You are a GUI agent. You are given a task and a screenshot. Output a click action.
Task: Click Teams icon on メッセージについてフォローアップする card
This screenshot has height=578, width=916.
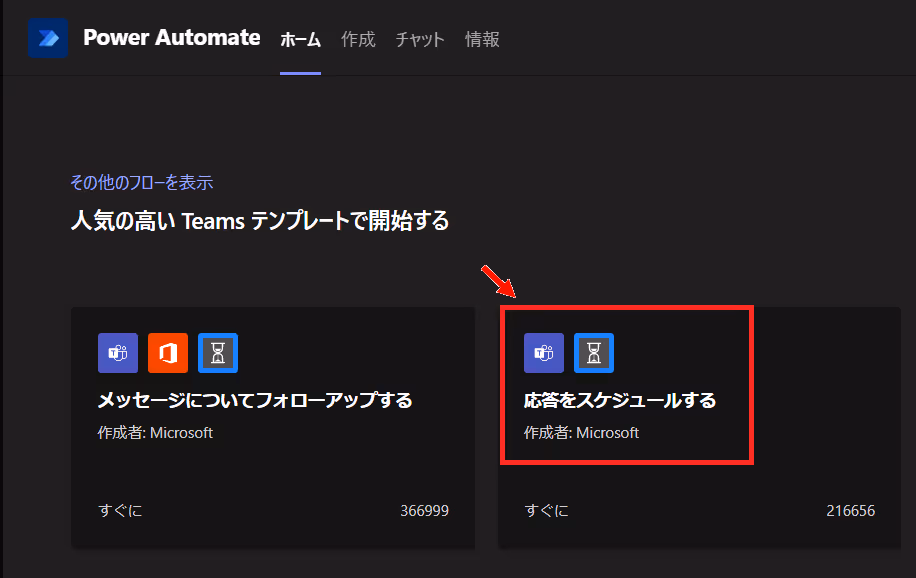pos(118,353)
